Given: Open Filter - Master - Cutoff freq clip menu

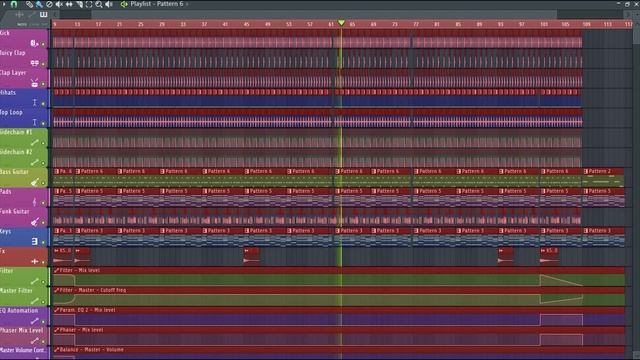Looking at the screenshot, I should (57, 290).
